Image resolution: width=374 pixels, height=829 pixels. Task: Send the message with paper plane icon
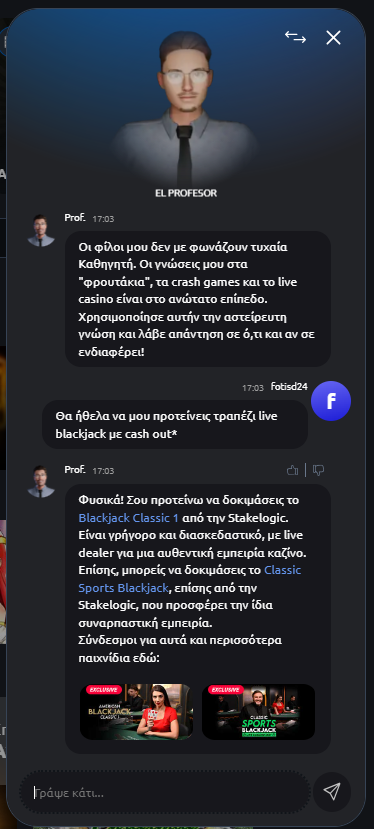coord(332,791)
